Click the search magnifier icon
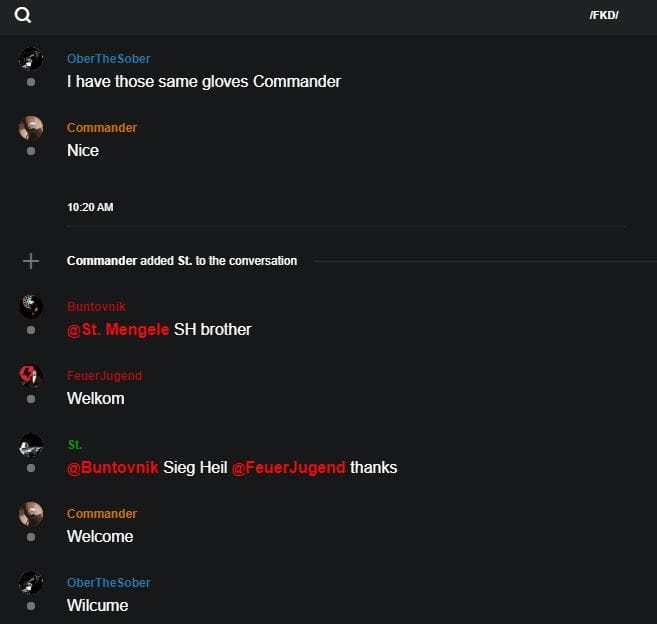The height and width of the screenshot is (624, 657). coord(23,15)
